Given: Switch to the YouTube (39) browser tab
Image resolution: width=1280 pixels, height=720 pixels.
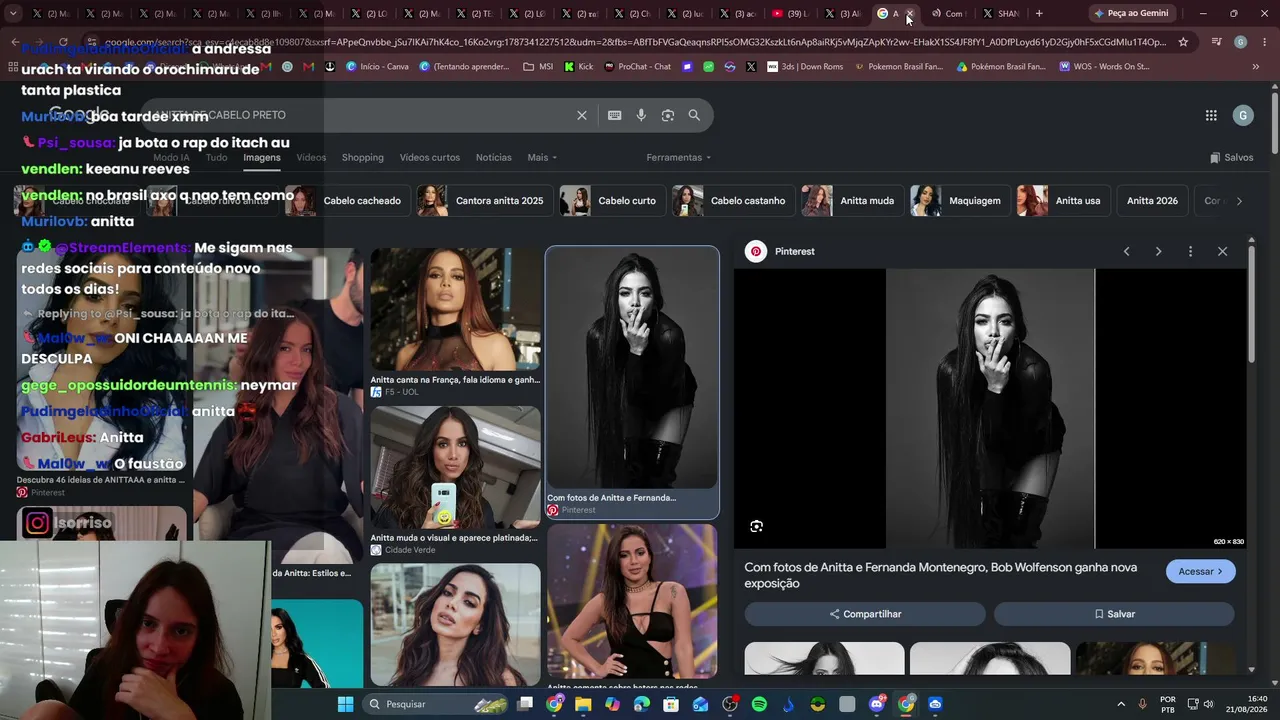Looking at the screenshot, I should click(x=790, y=13).
